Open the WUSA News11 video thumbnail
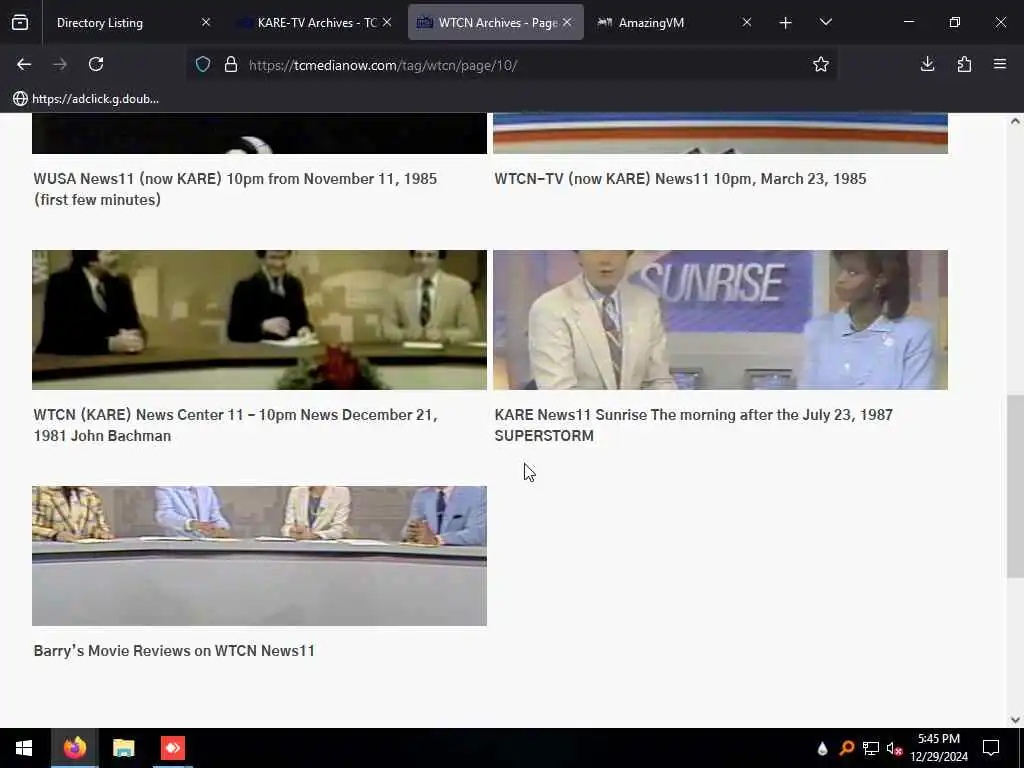This screenshot has width=1024, height=768. point(259,134)
